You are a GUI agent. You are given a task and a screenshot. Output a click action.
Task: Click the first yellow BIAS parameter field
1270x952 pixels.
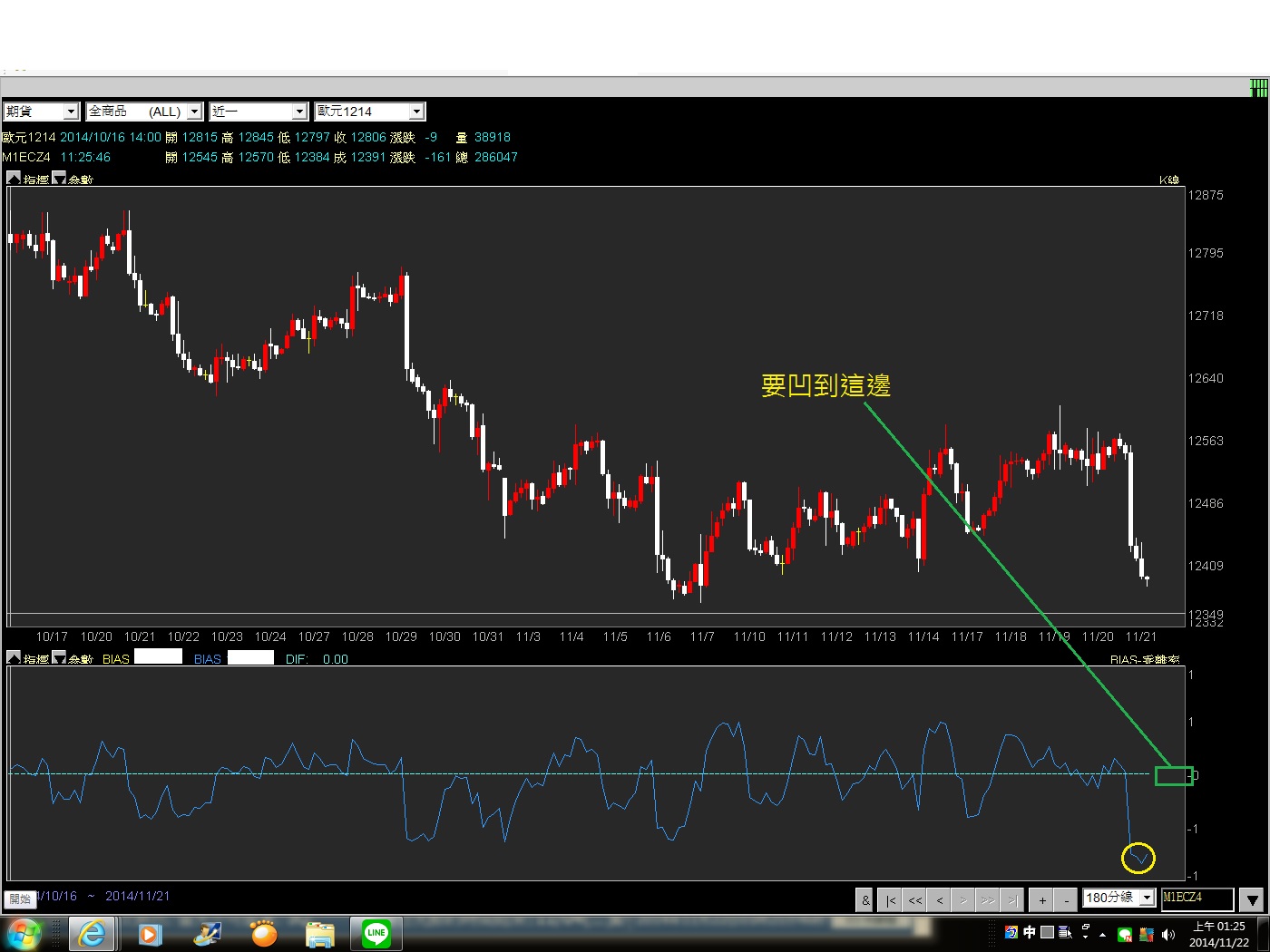pos(158,657)
